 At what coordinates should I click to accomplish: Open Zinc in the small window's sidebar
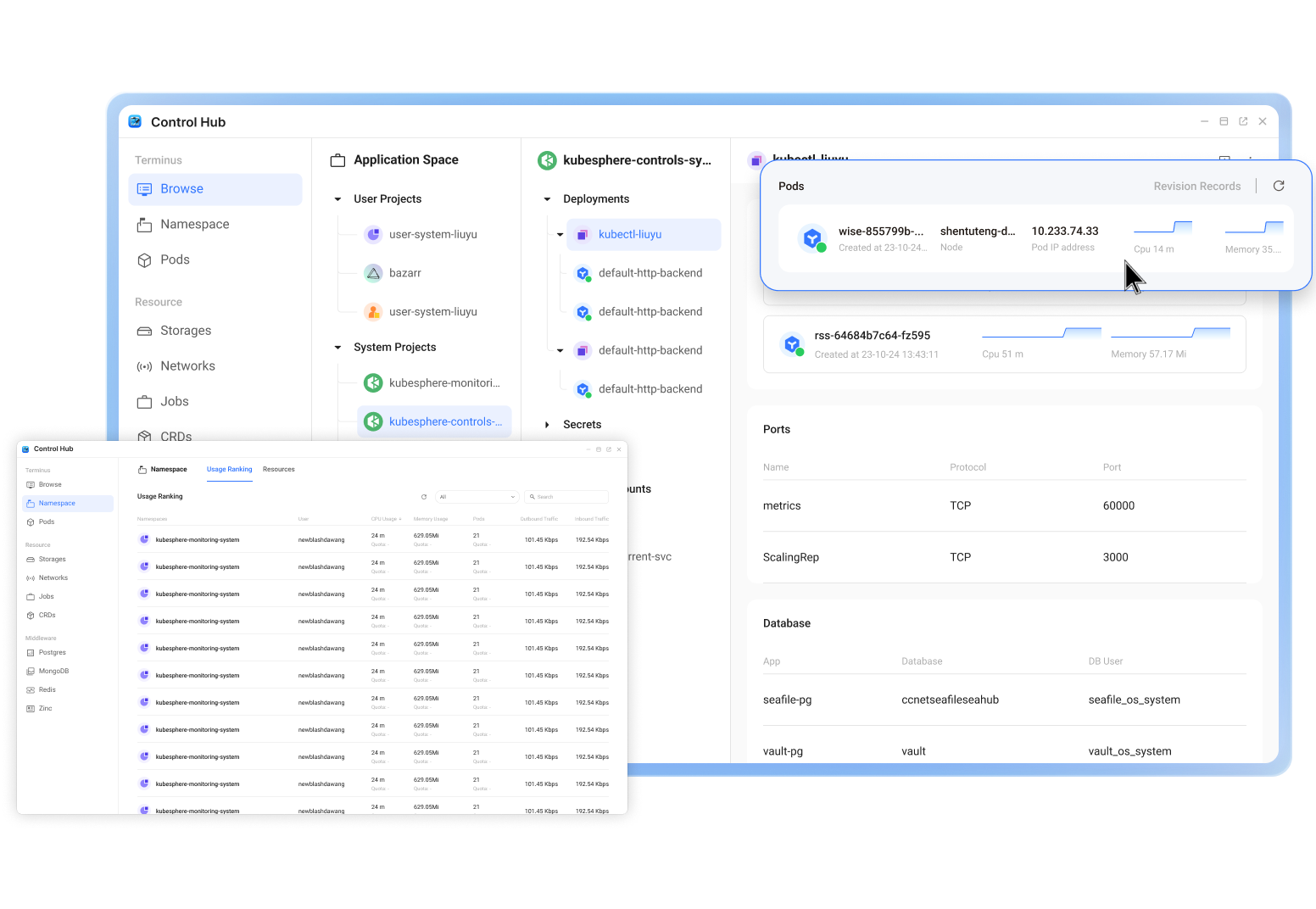coord(45,709)
